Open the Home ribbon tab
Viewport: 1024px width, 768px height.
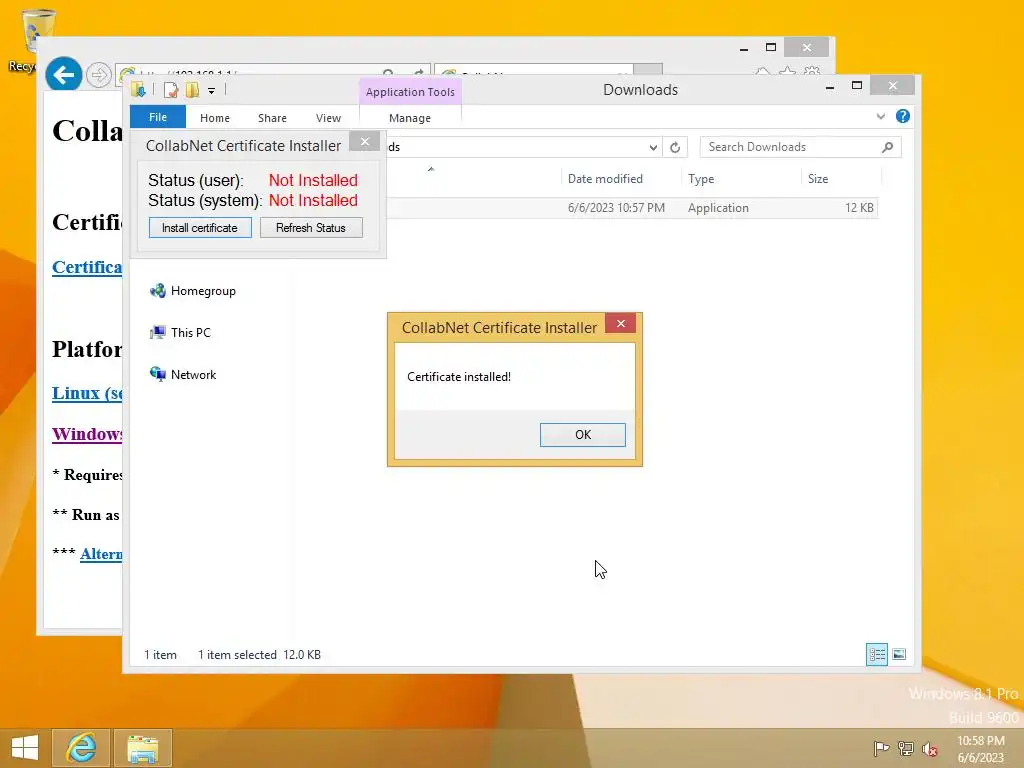215,118
